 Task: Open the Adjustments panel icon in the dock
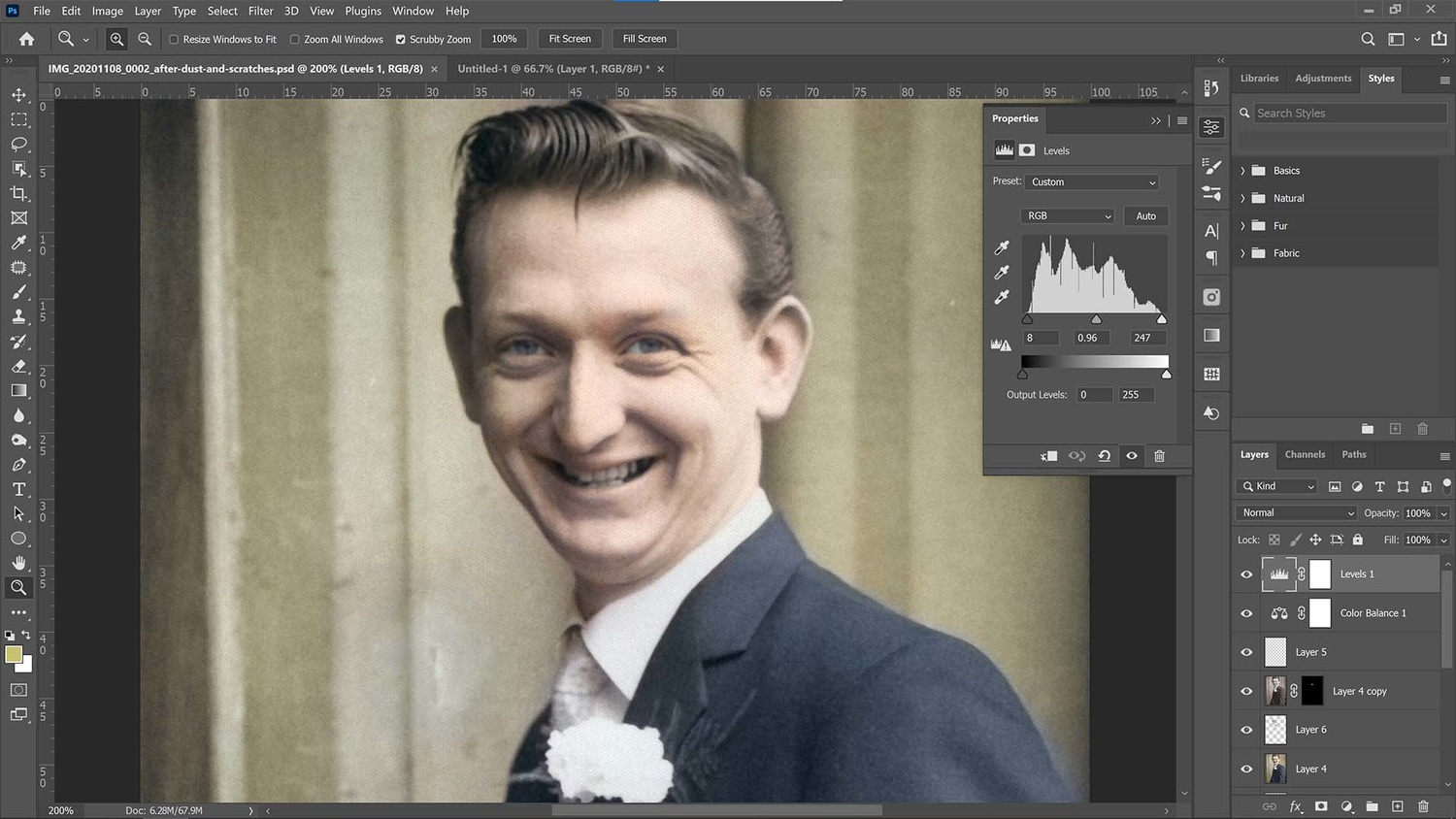coord(1210,126)
